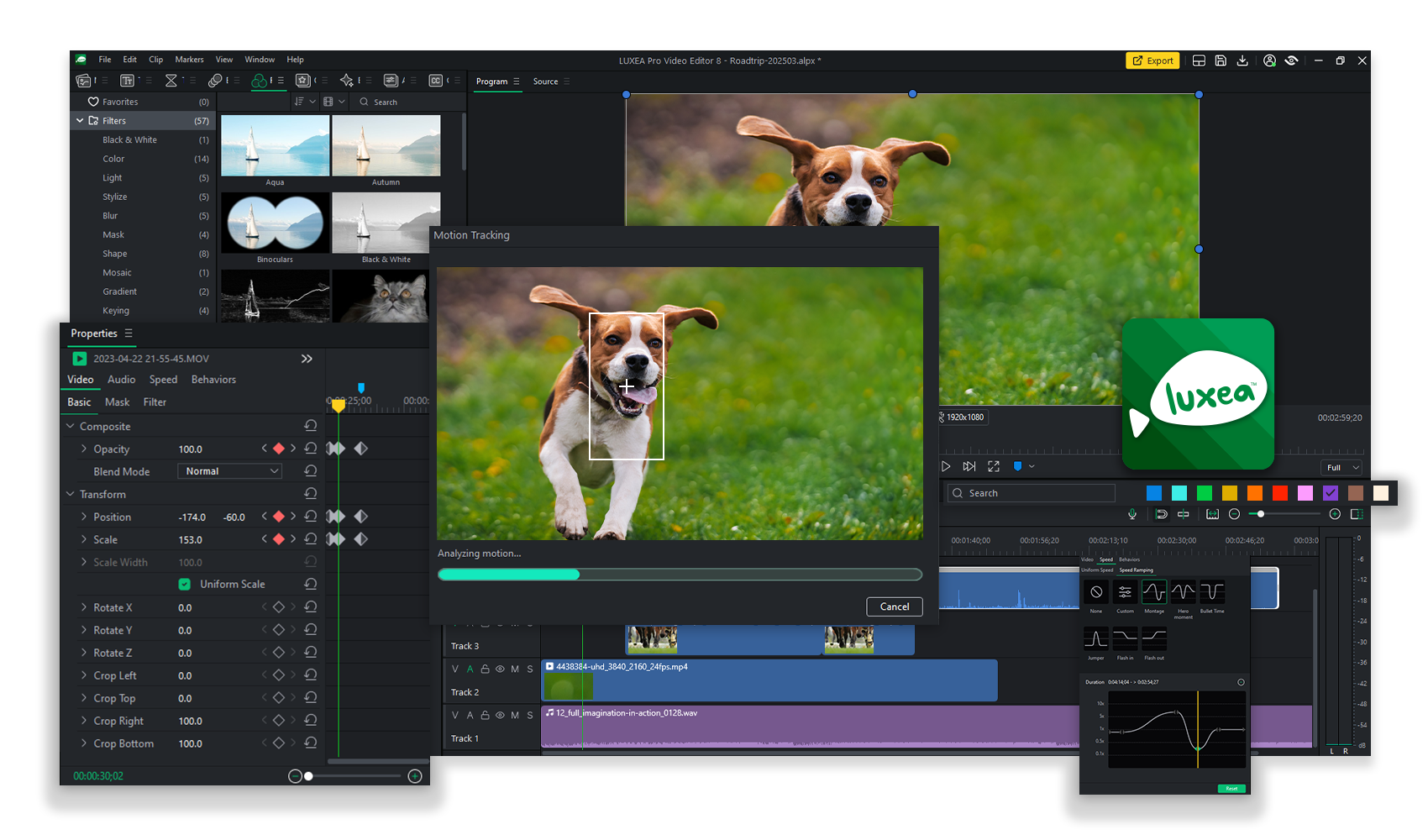Add keyframe for Position property
Viewport: 1428px width, 840px height.
pos(279,517)
